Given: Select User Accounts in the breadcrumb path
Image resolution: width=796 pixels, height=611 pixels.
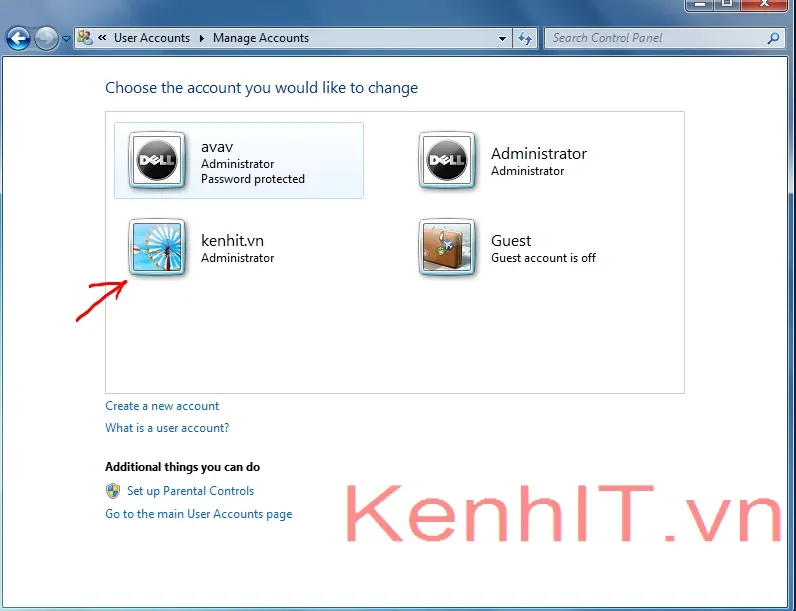Looking at the screenshot, I should coord(151,38).
